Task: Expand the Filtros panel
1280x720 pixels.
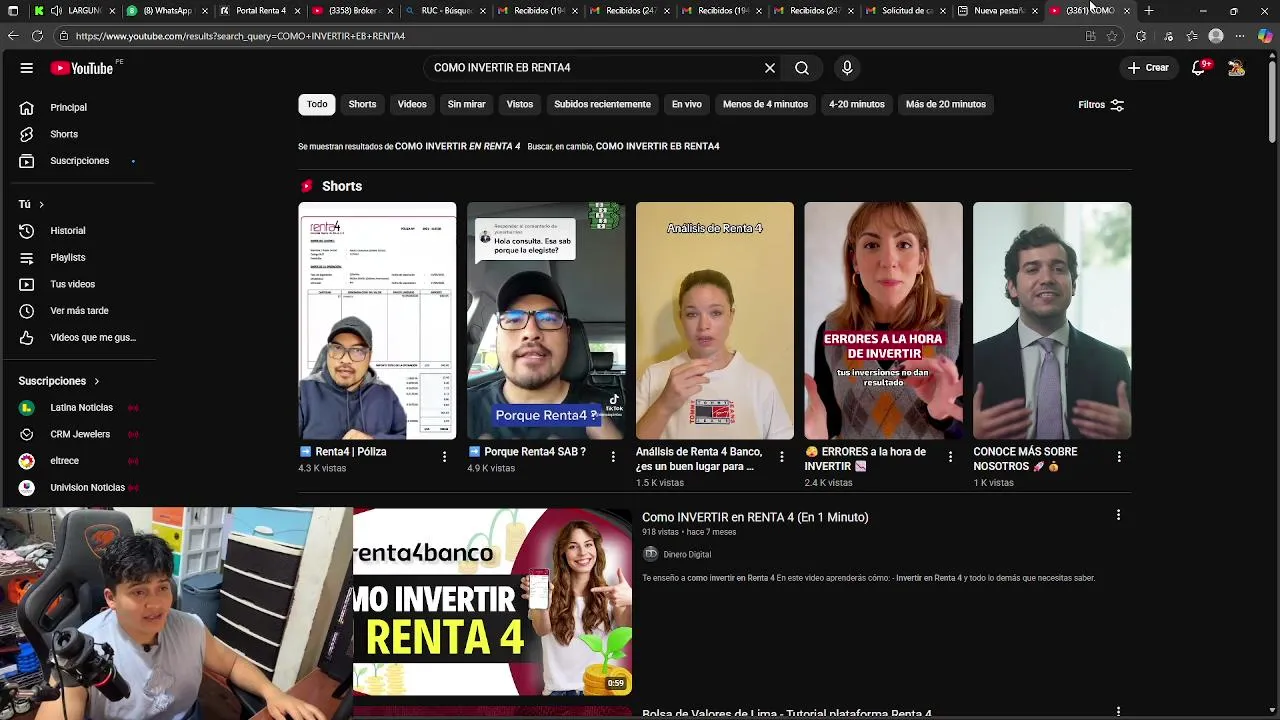Action: click(x=1101, y=105)
